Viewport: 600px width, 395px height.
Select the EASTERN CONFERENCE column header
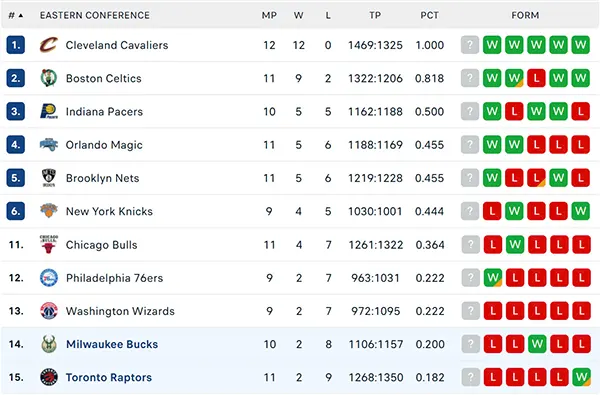95,15
